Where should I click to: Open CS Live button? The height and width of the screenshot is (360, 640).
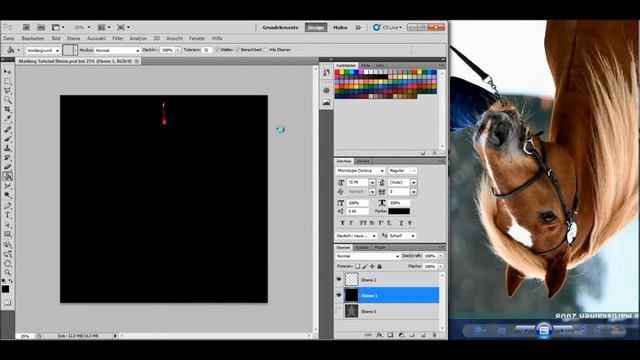[x=387, y=27]
